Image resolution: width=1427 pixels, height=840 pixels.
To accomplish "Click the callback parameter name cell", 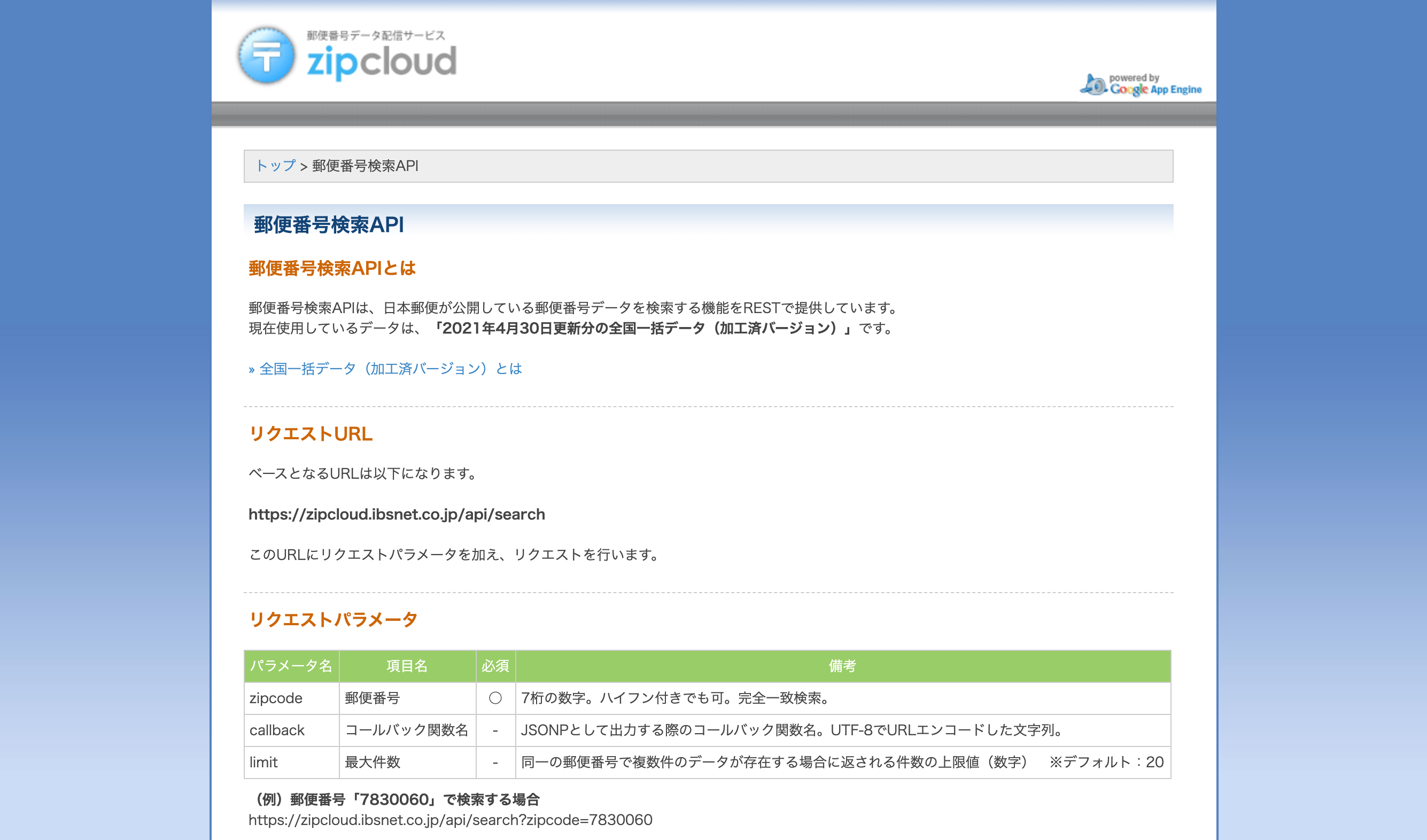I will point(277,730).
